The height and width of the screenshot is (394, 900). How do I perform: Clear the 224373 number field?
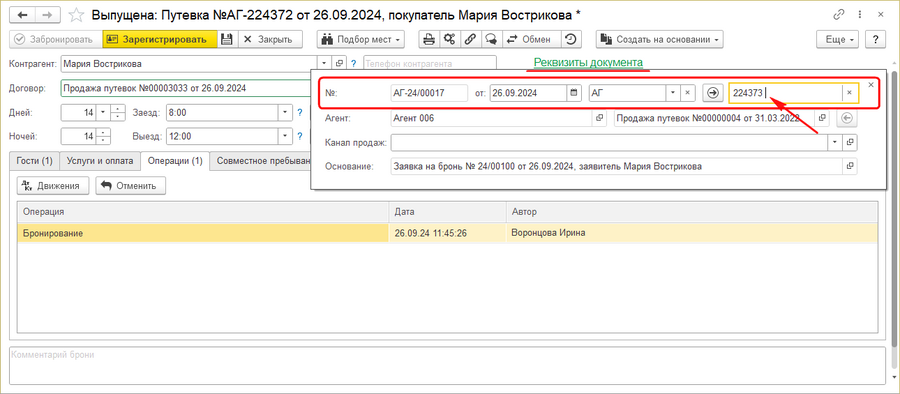point(849,92)
